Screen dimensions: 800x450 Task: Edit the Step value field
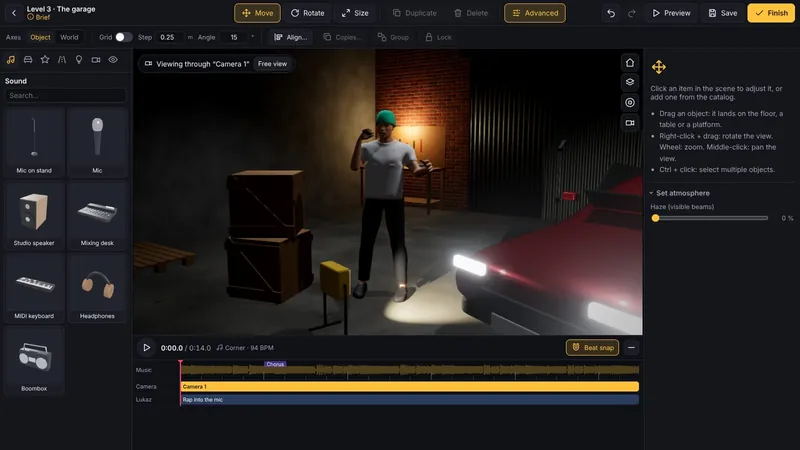169,37
